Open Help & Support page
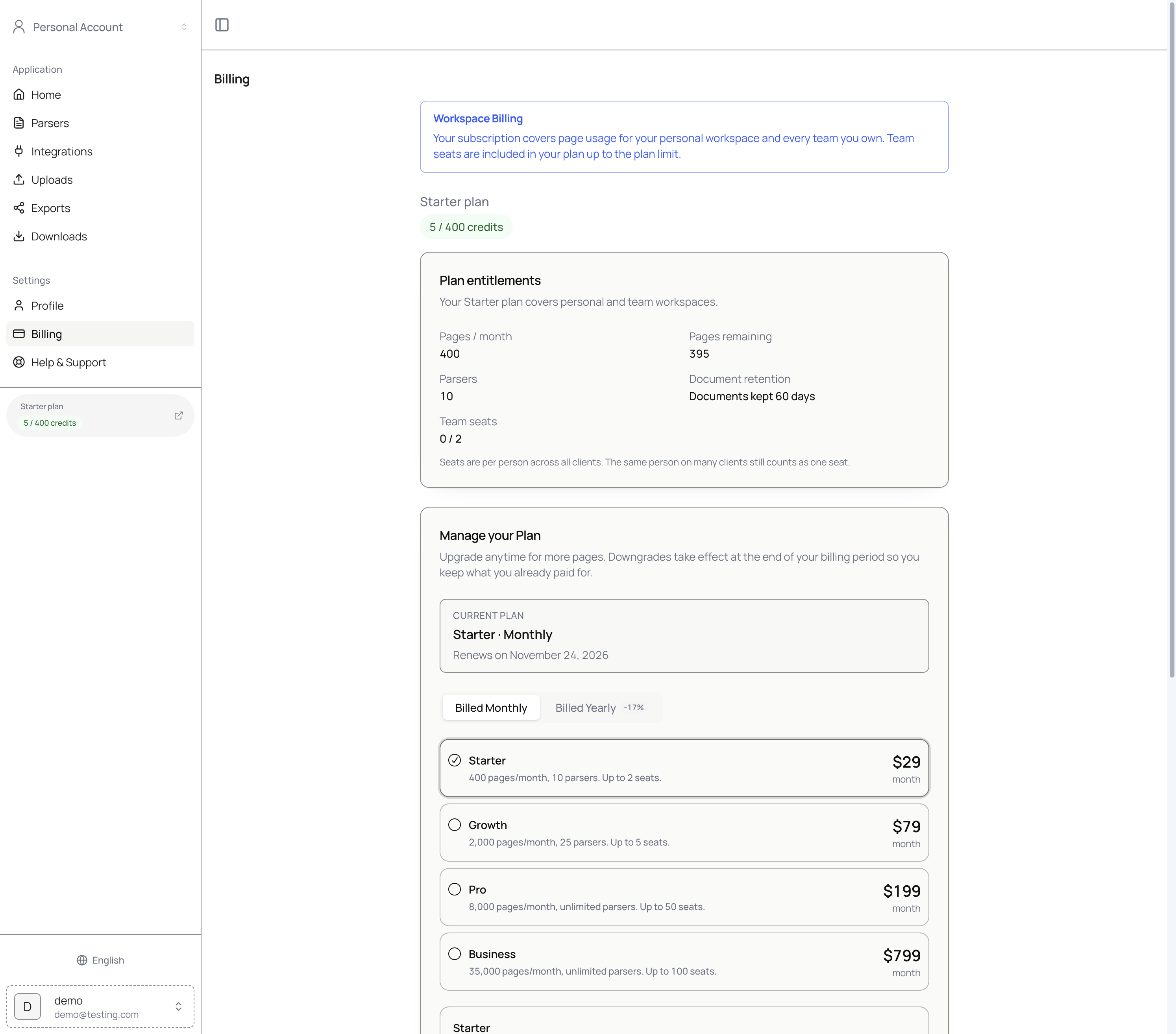The width and height of the screenshot is (1176, 1034). [100, 362]
